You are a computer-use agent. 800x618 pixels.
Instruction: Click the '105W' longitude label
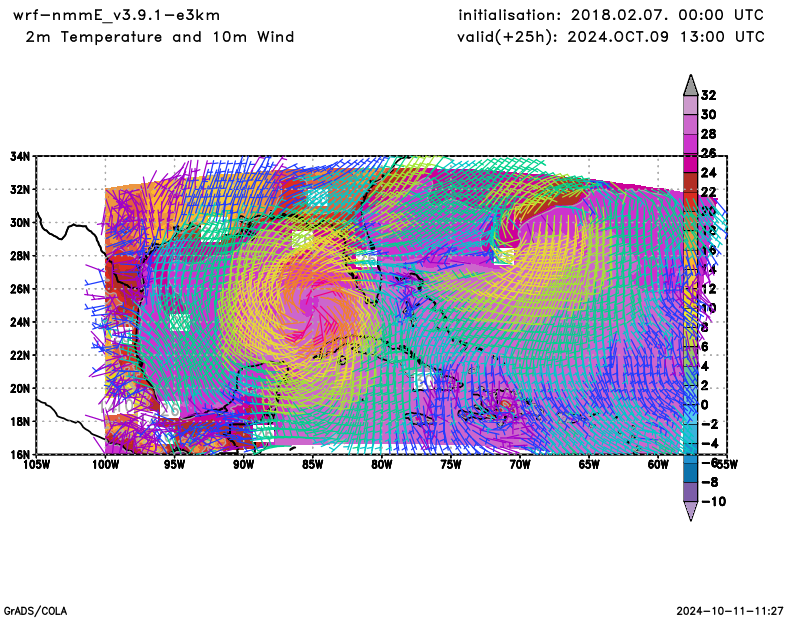click(x=36, y=464)
